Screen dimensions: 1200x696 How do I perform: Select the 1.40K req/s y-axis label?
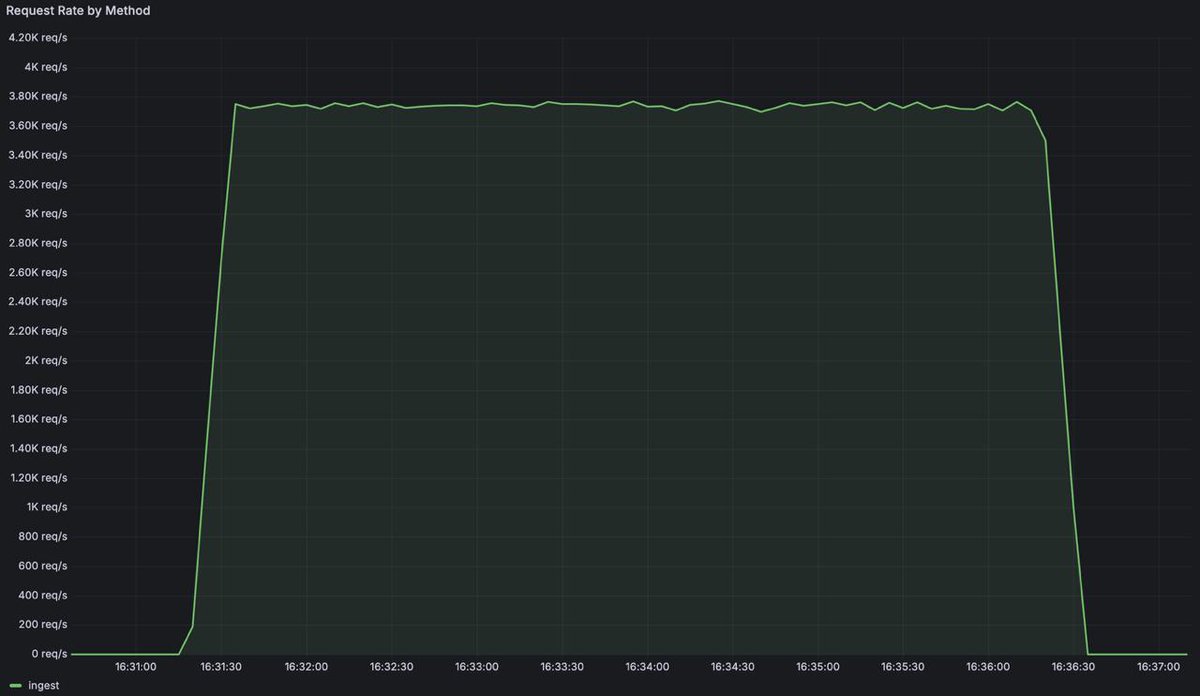coord(37,448)
